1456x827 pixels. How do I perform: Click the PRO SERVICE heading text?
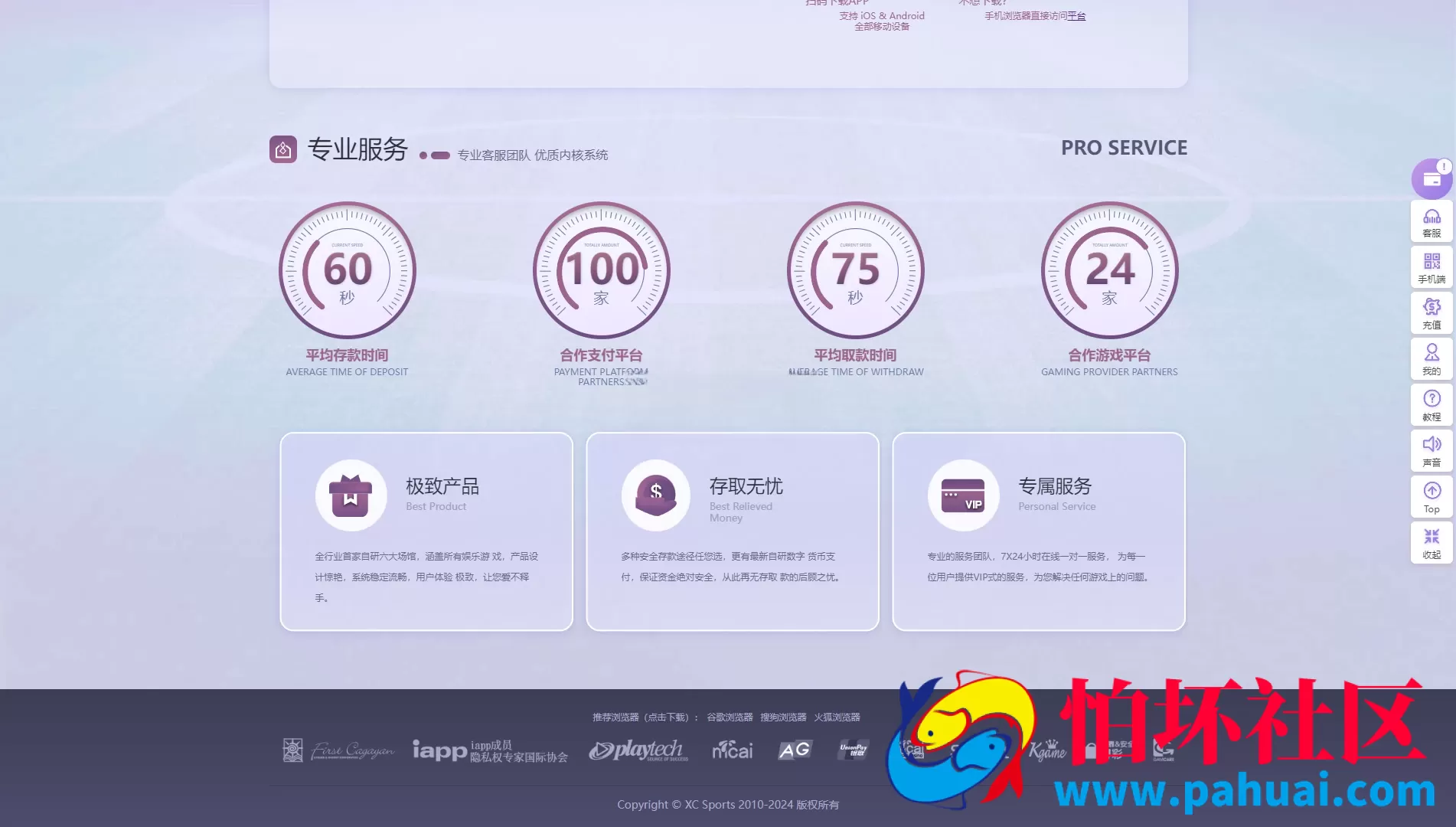1125,148
